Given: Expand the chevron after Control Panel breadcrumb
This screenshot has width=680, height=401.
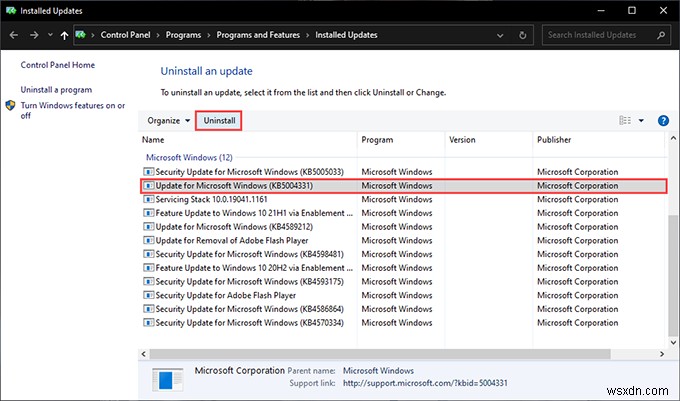Looking at the screenshot, I should [x=158, y=35].
